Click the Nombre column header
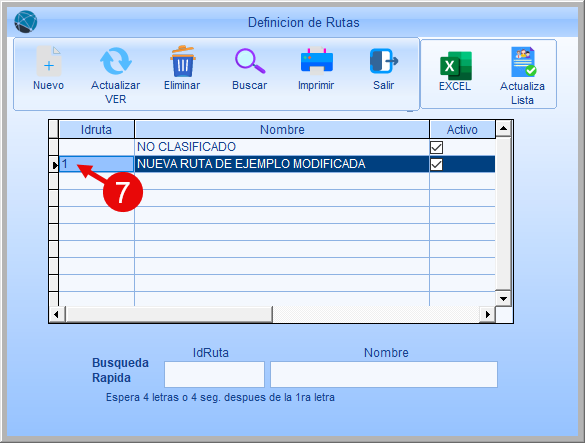Viewport: 585px width, 443px height. point(282,130)
